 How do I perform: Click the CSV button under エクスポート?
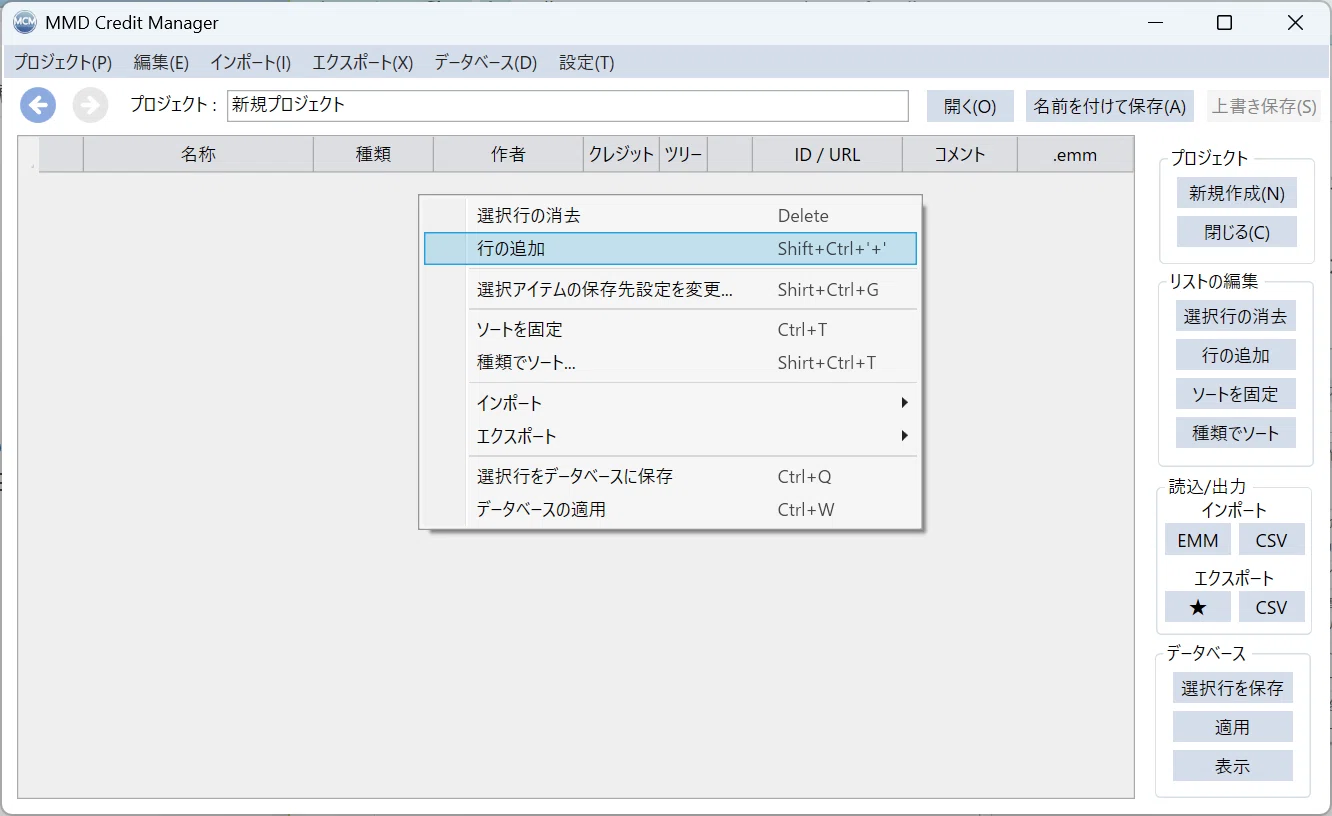pyautogui.click(x=1272, y=607)
